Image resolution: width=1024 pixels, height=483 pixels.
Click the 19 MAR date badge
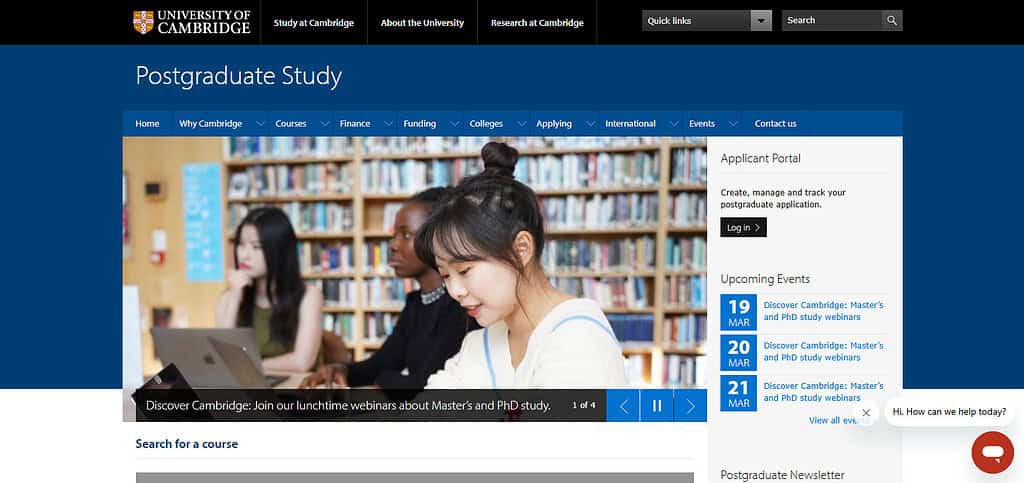[x=739, y=312]
